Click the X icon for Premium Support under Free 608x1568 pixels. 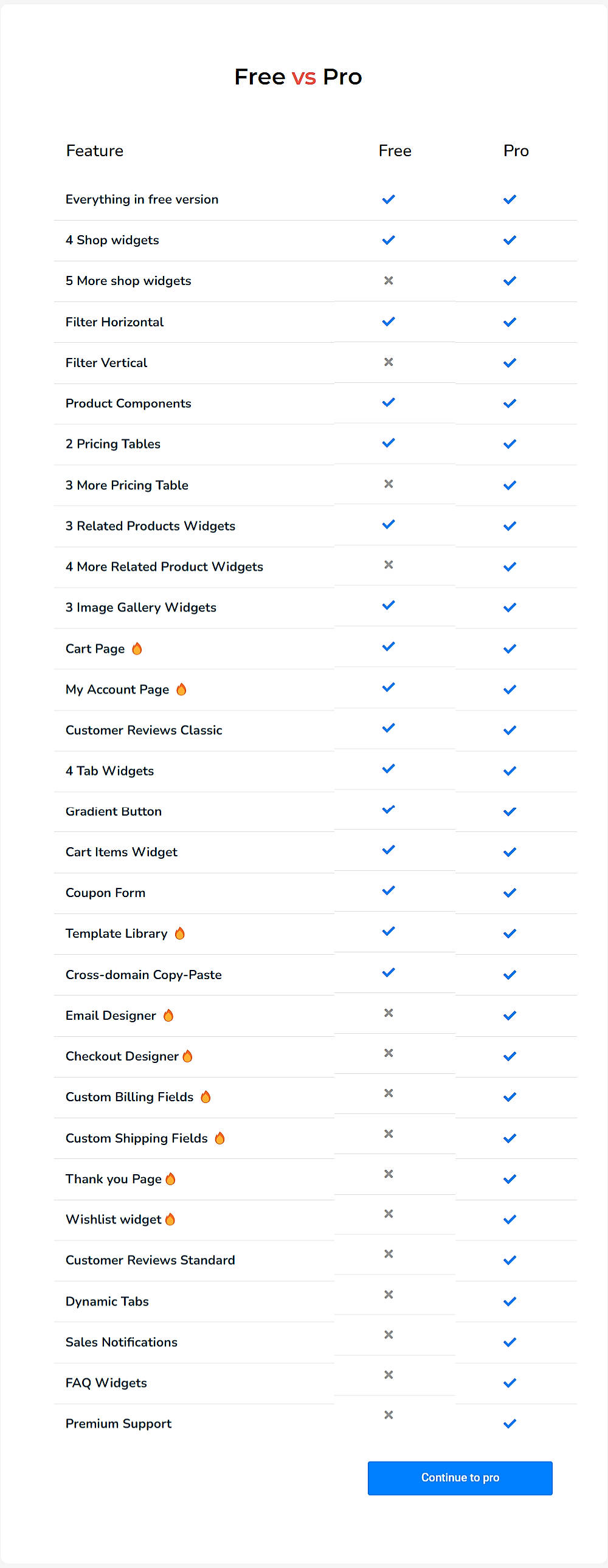tap(389, 1414)
